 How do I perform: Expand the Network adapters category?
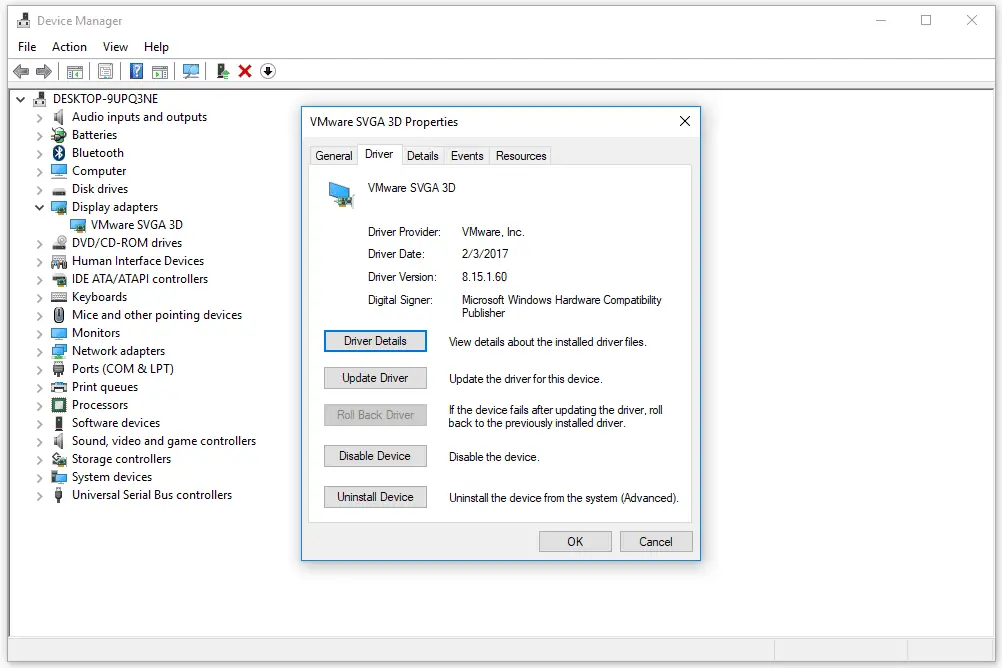(x=39, y=352)
